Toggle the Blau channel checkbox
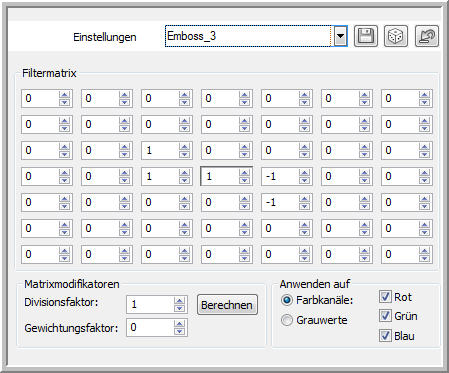Screen dimensions: 449x373 point(385,335)
